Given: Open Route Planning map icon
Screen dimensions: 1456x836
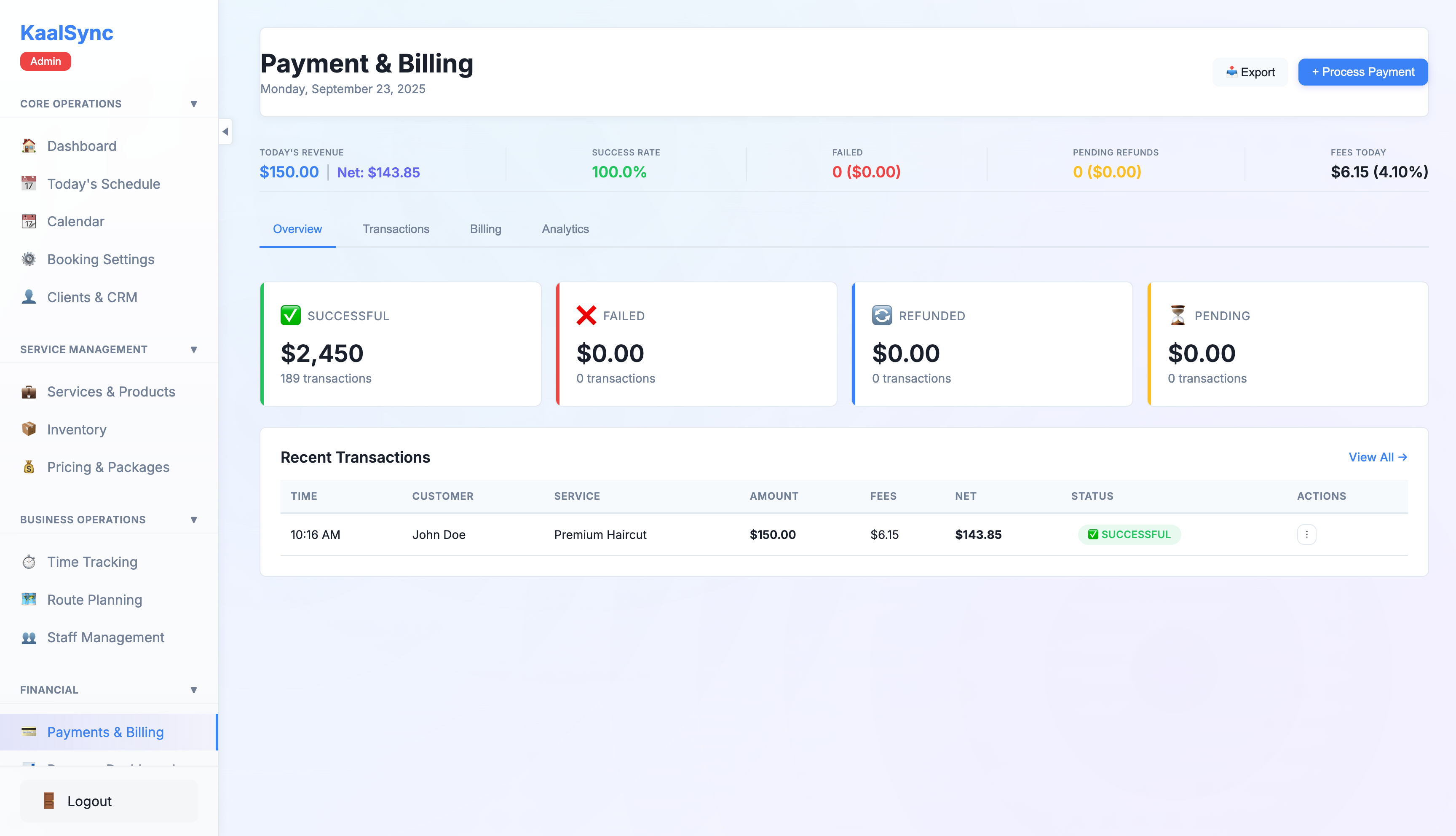Looking at the screenshot, I should click(x=29, y=600).
